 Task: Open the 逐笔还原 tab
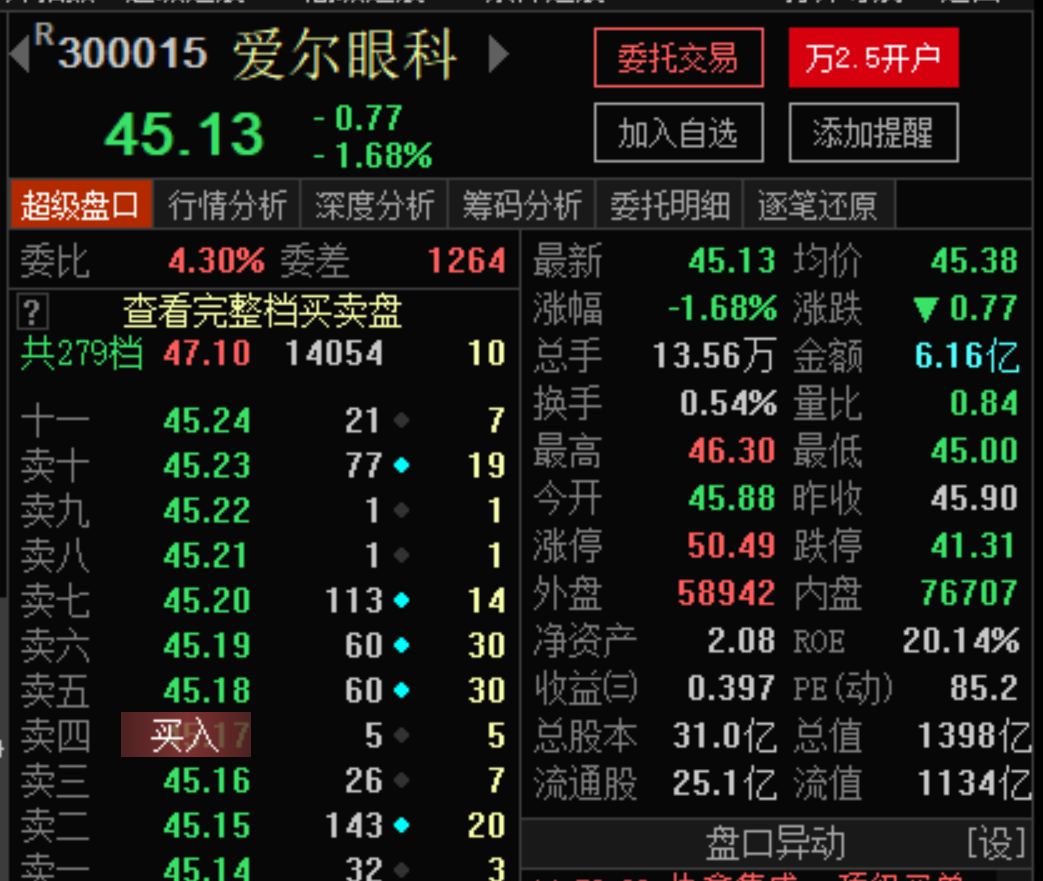[820, 204]
